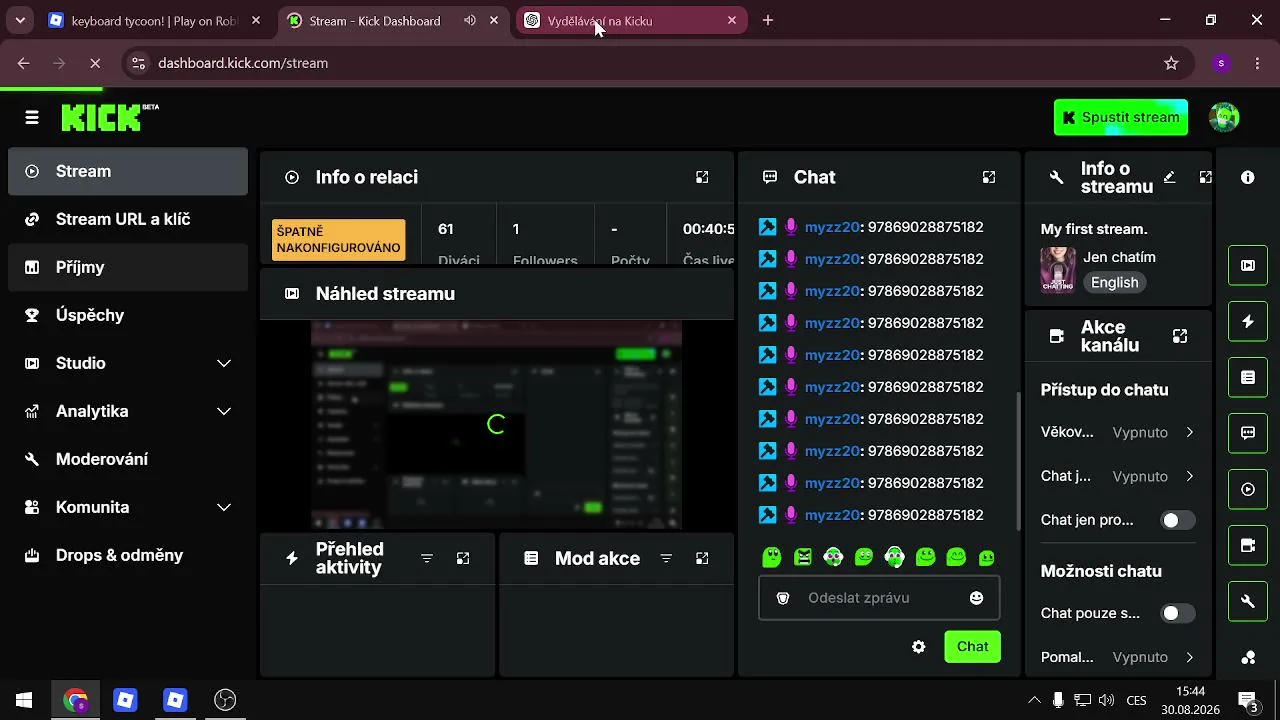
Task: Toggle activity feed lightning widget in right rail
Action: pos(1248,321)
